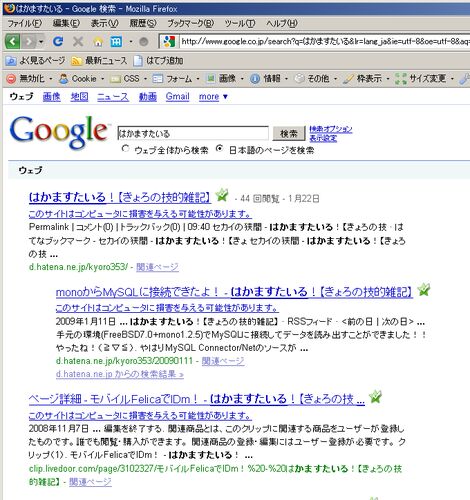The width and height of the screenshot is (470, 500).
Task: Open first result はかますたいる！【きょろの技的雑記】
Action: [120, 197]
